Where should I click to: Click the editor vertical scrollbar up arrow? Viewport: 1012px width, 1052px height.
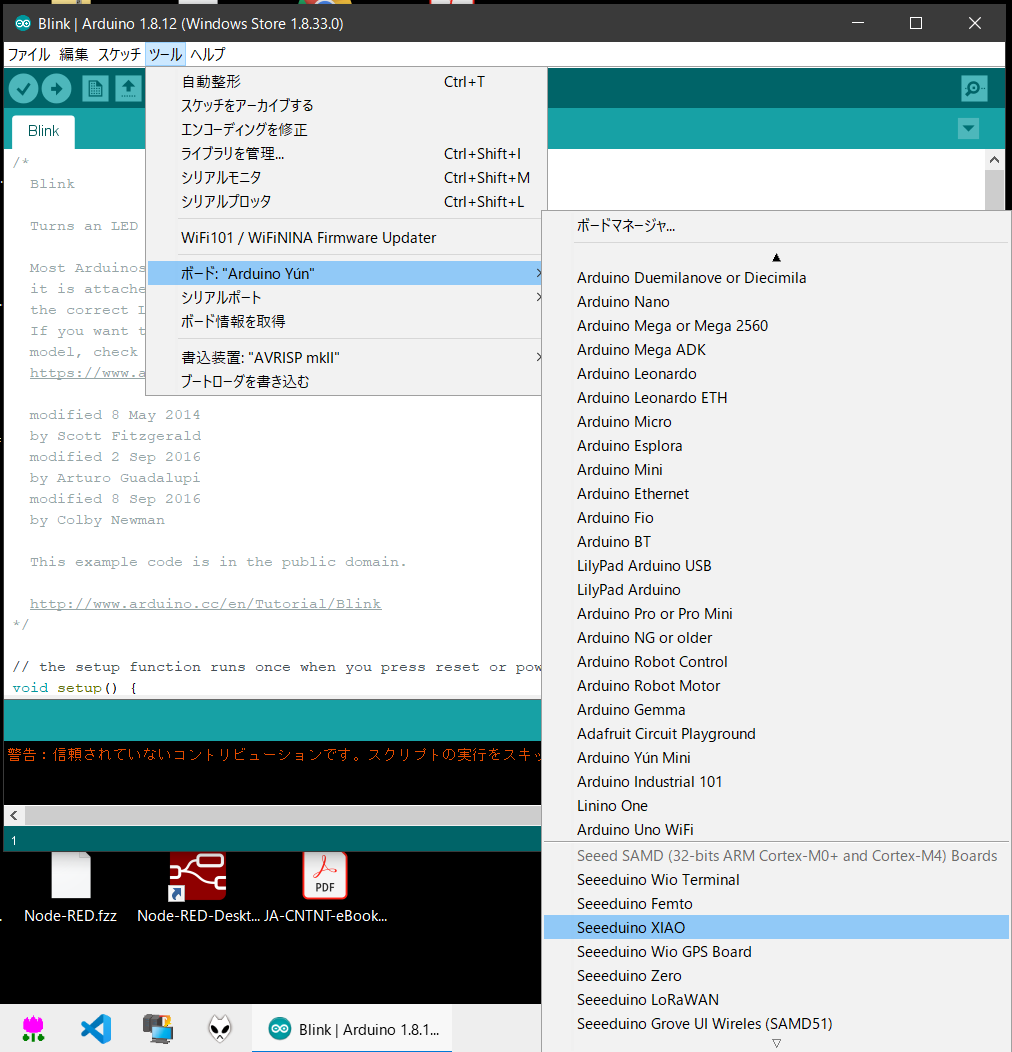[995, 160]
